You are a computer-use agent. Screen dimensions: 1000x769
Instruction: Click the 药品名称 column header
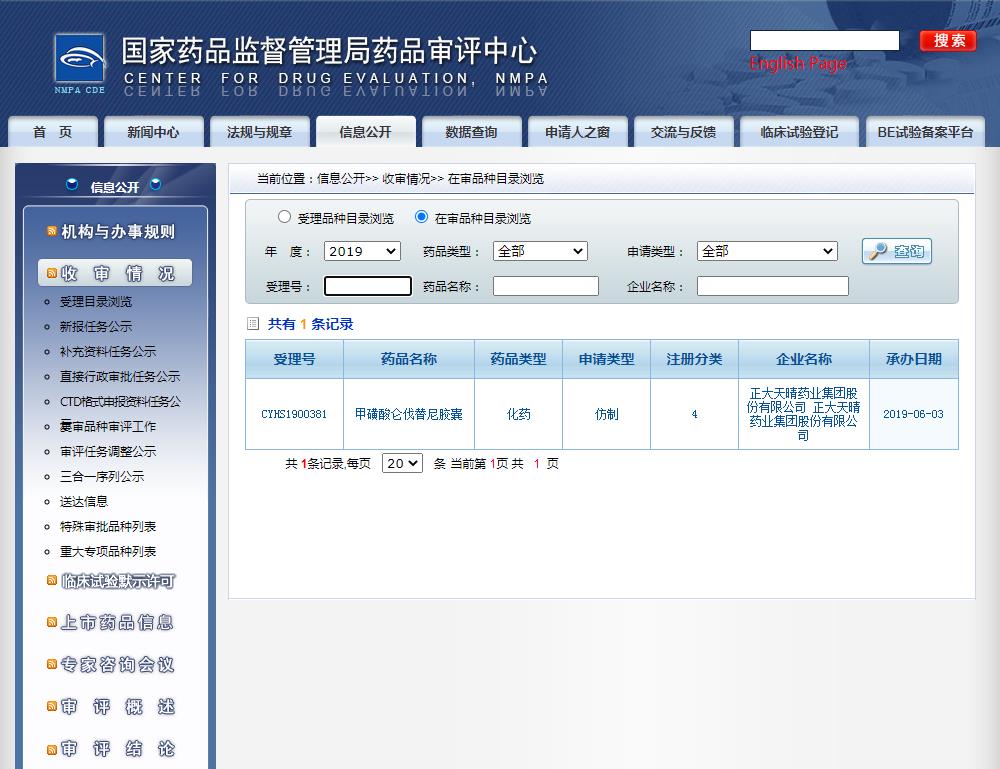pyautogui.click(x=409, y=359)
